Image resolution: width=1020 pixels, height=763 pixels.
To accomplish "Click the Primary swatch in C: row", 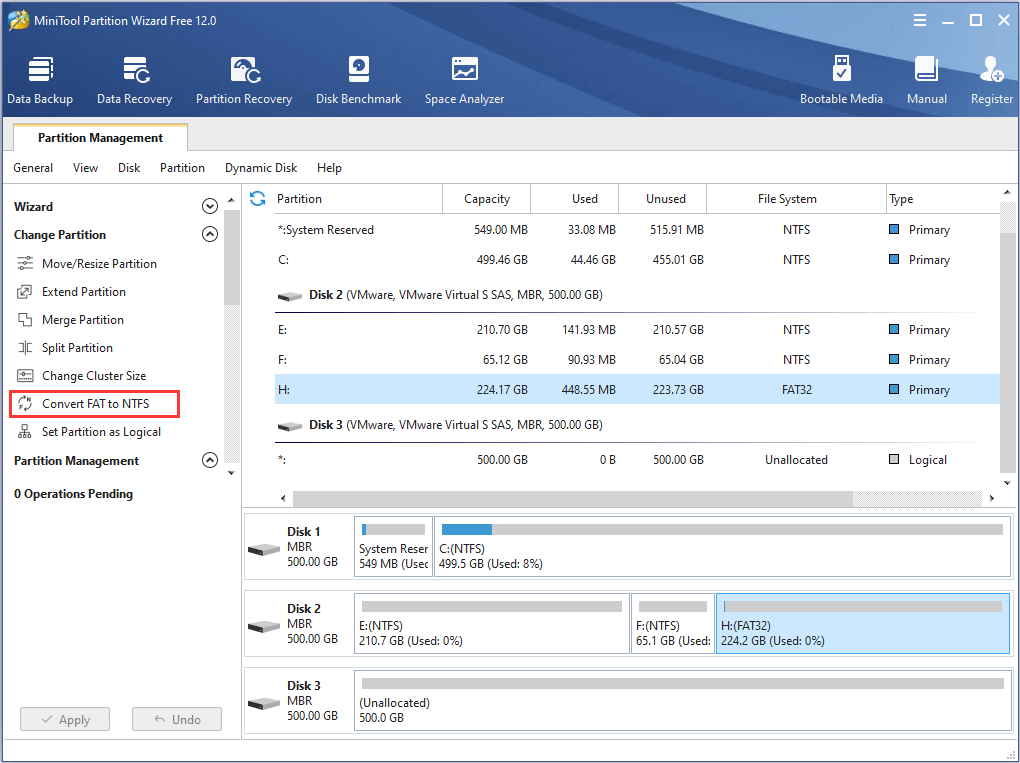I will pos(894,259).
